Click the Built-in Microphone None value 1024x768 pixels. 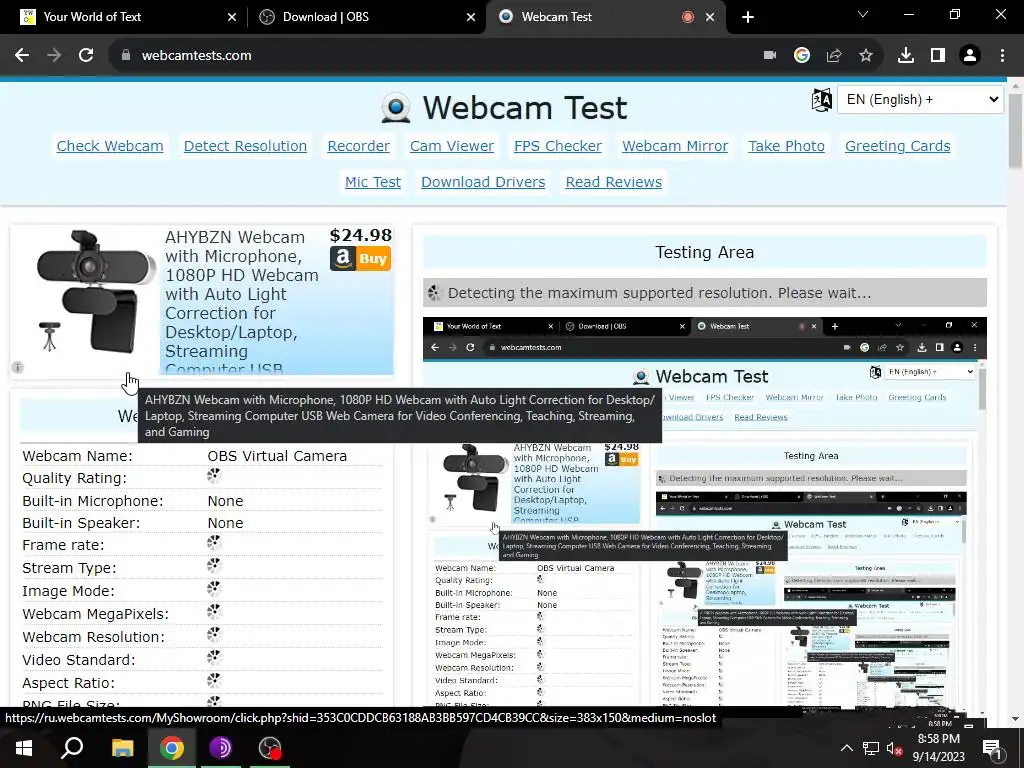(225, 501)
